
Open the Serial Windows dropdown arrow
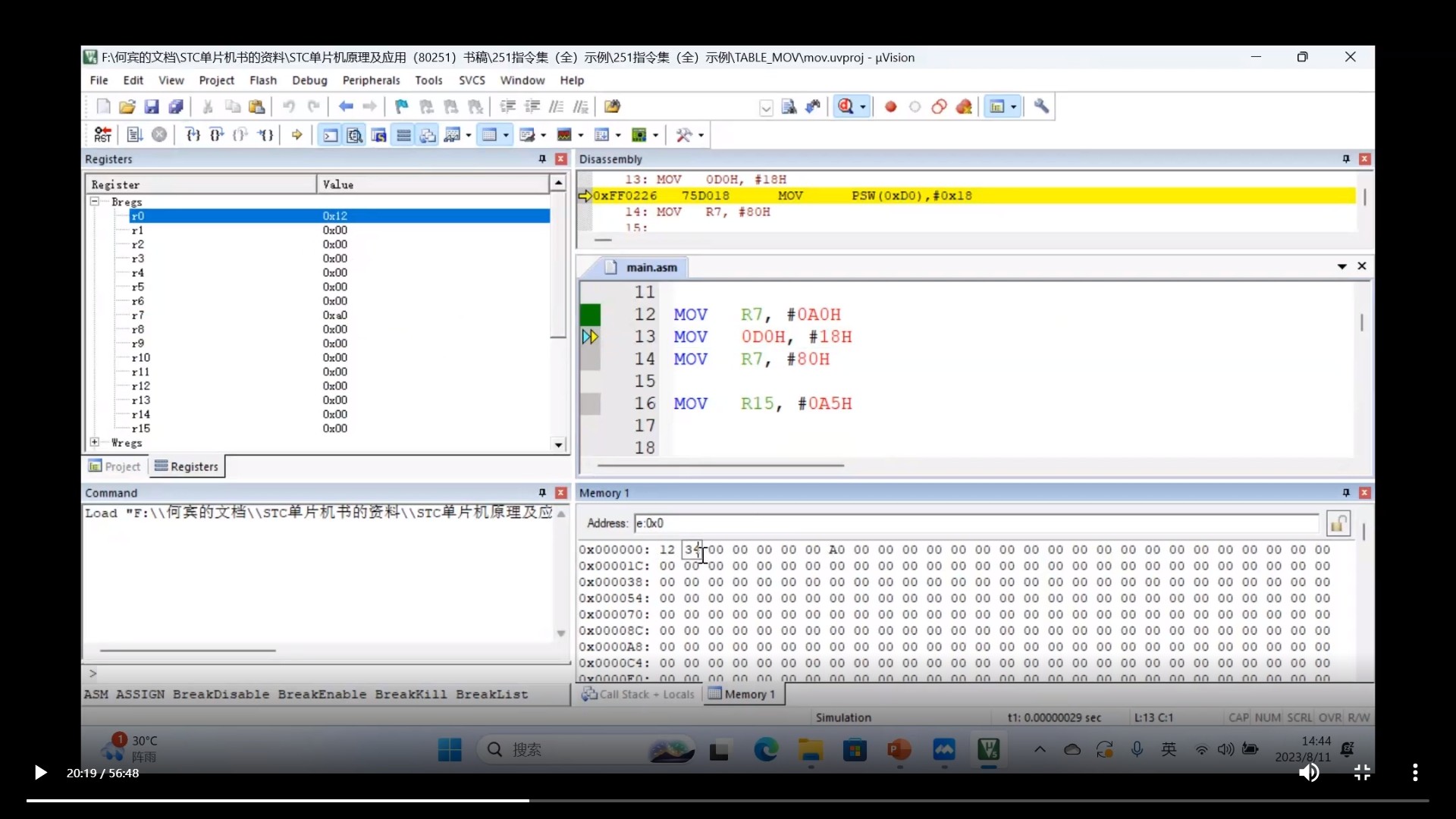[543, 135]
